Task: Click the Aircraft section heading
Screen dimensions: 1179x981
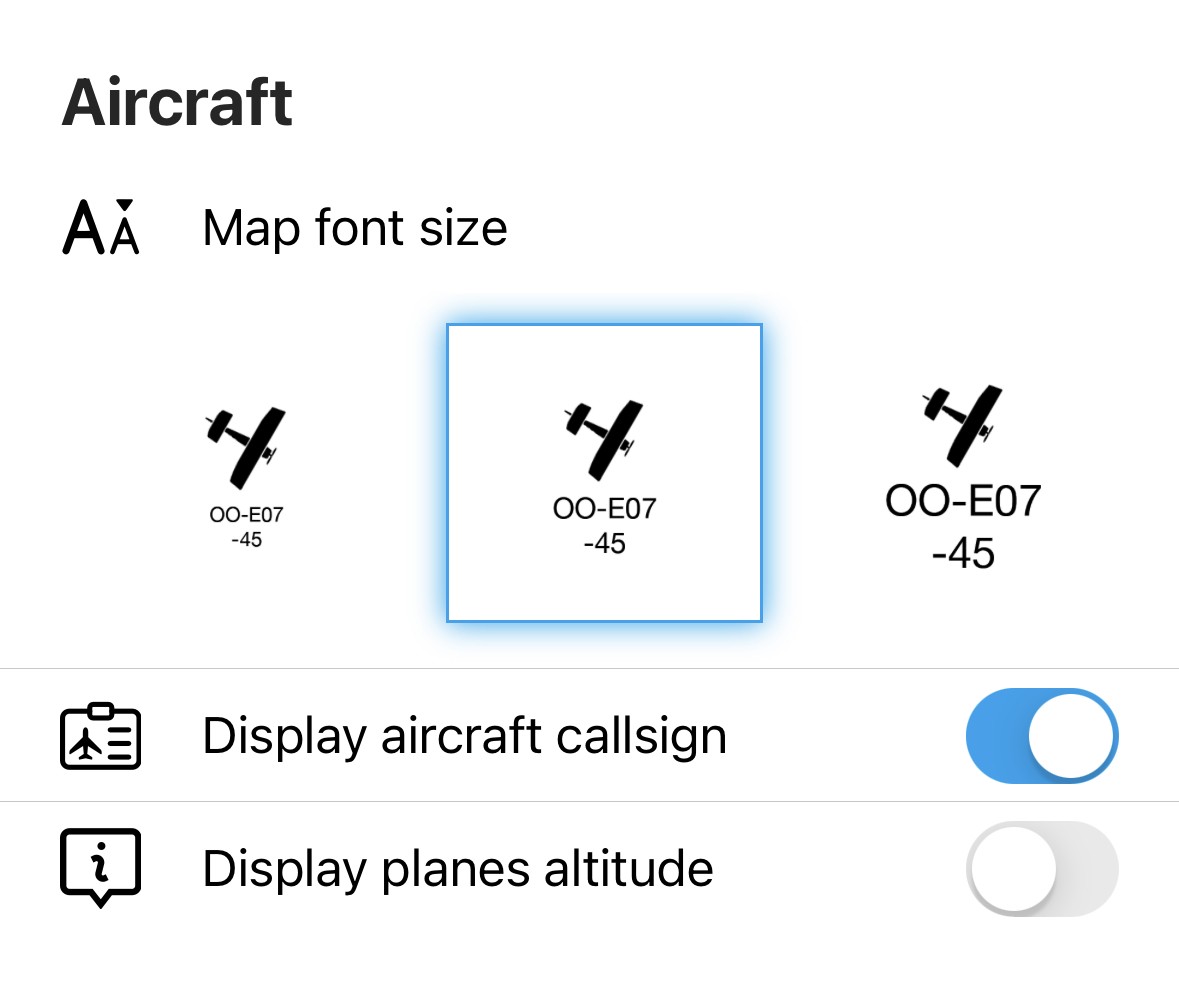Action: pyautogui.click(x=177, y=102)
